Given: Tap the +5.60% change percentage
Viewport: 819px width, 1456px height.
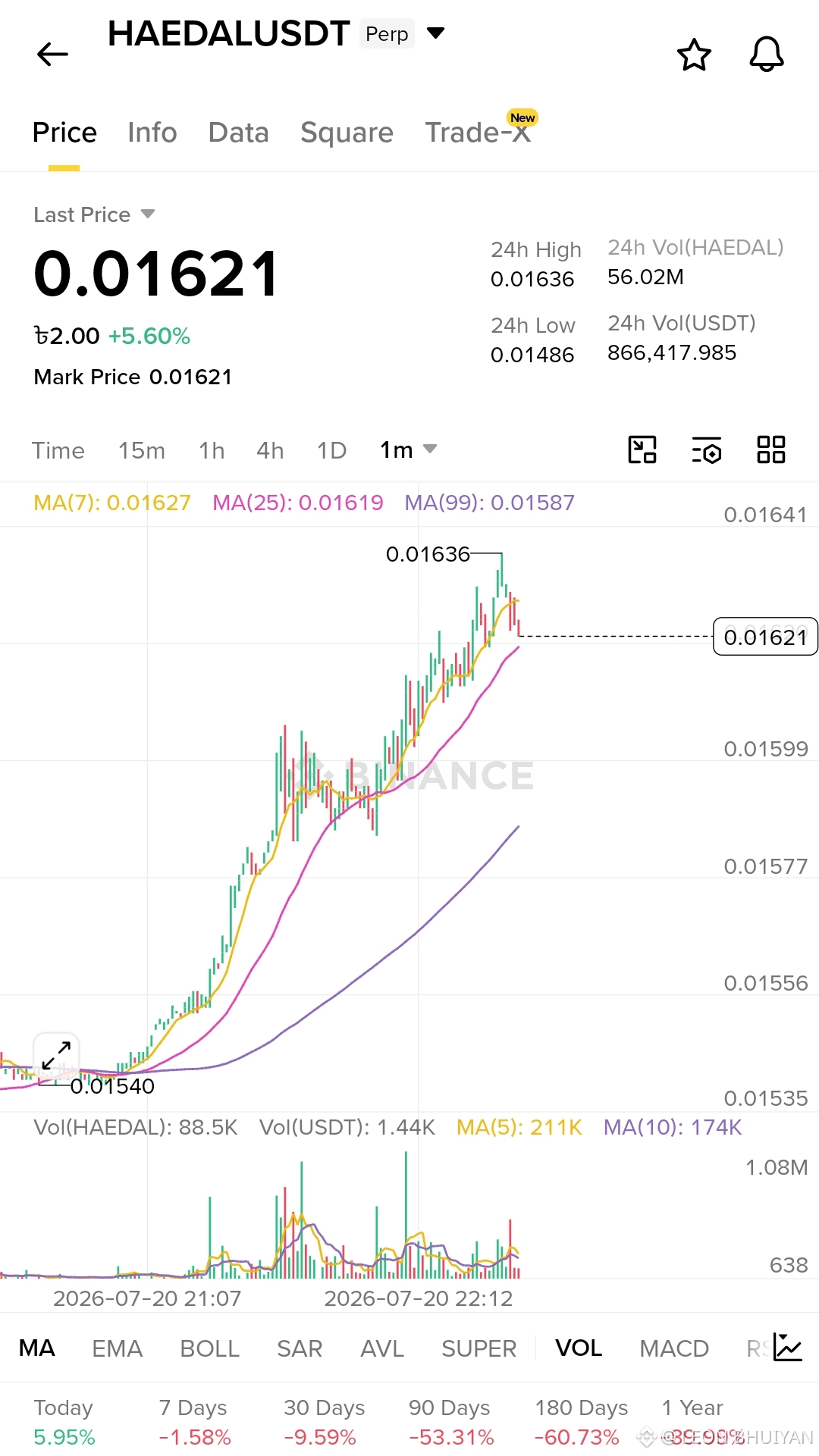Looking at the screenshot, I should pyautogui.click(x=149, y=336).
